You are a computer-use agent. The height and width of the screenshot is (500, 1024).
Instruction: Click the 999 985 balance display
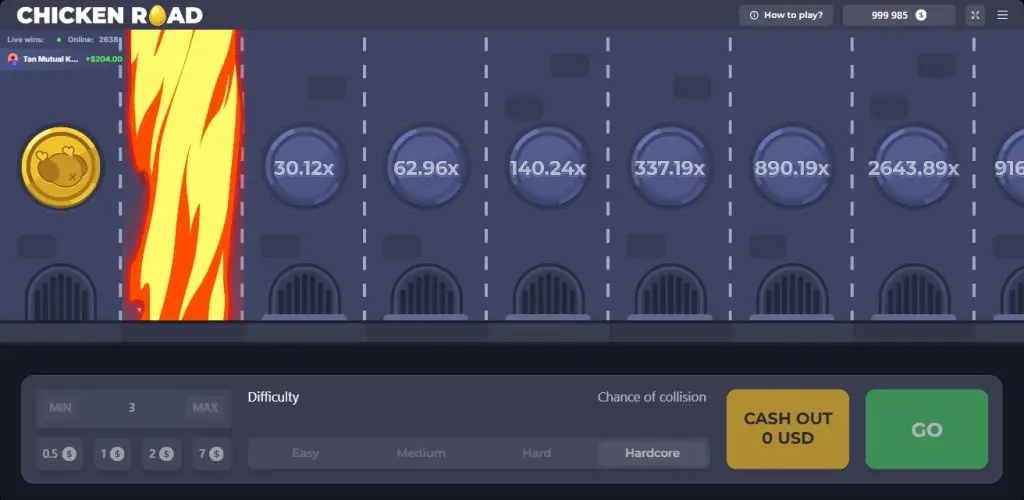coord(899,15)
